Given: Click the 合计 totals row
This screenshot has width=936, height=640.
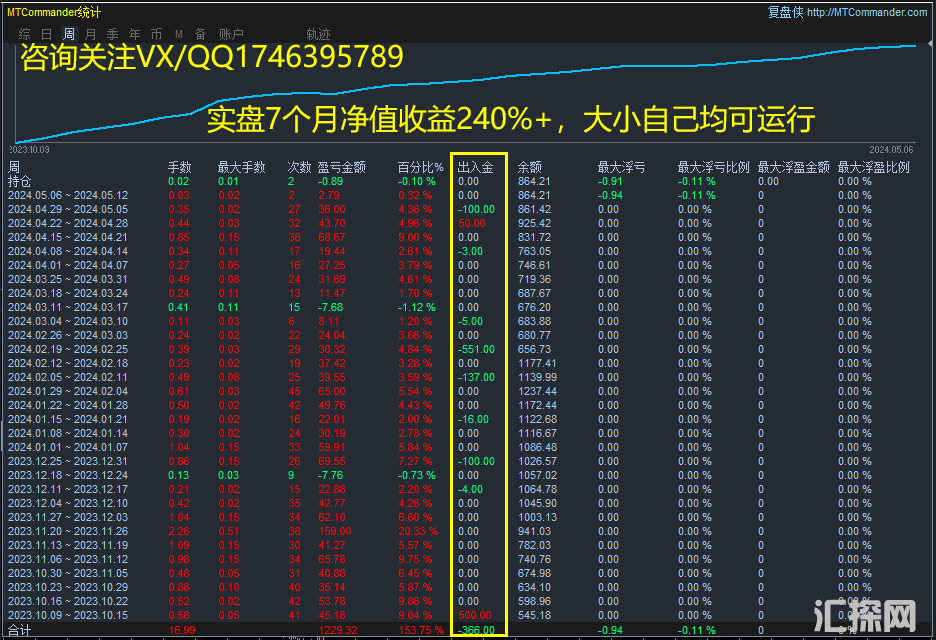Looking at the screenshot, I should pos(20,630).
